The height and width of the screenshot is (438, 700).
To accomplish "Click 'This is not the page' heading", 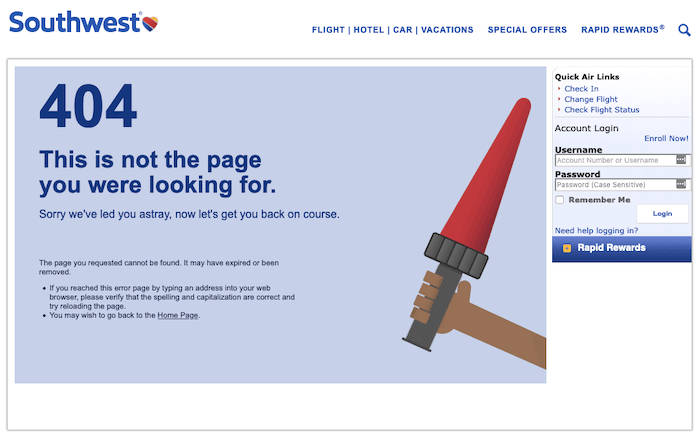I will 150,160.
